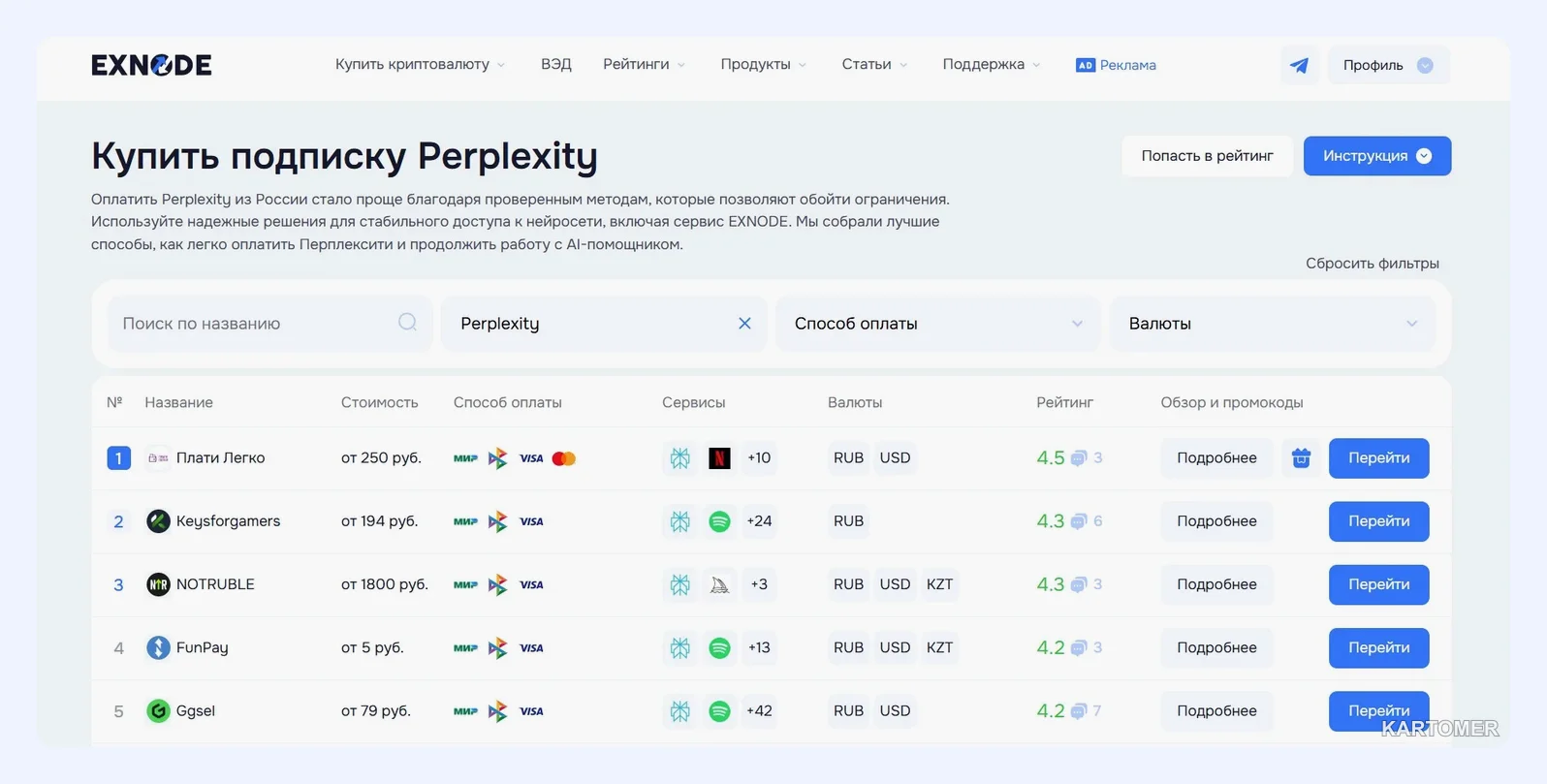
Task: Open the Реклама link in header
Action: pos(1116,65)
